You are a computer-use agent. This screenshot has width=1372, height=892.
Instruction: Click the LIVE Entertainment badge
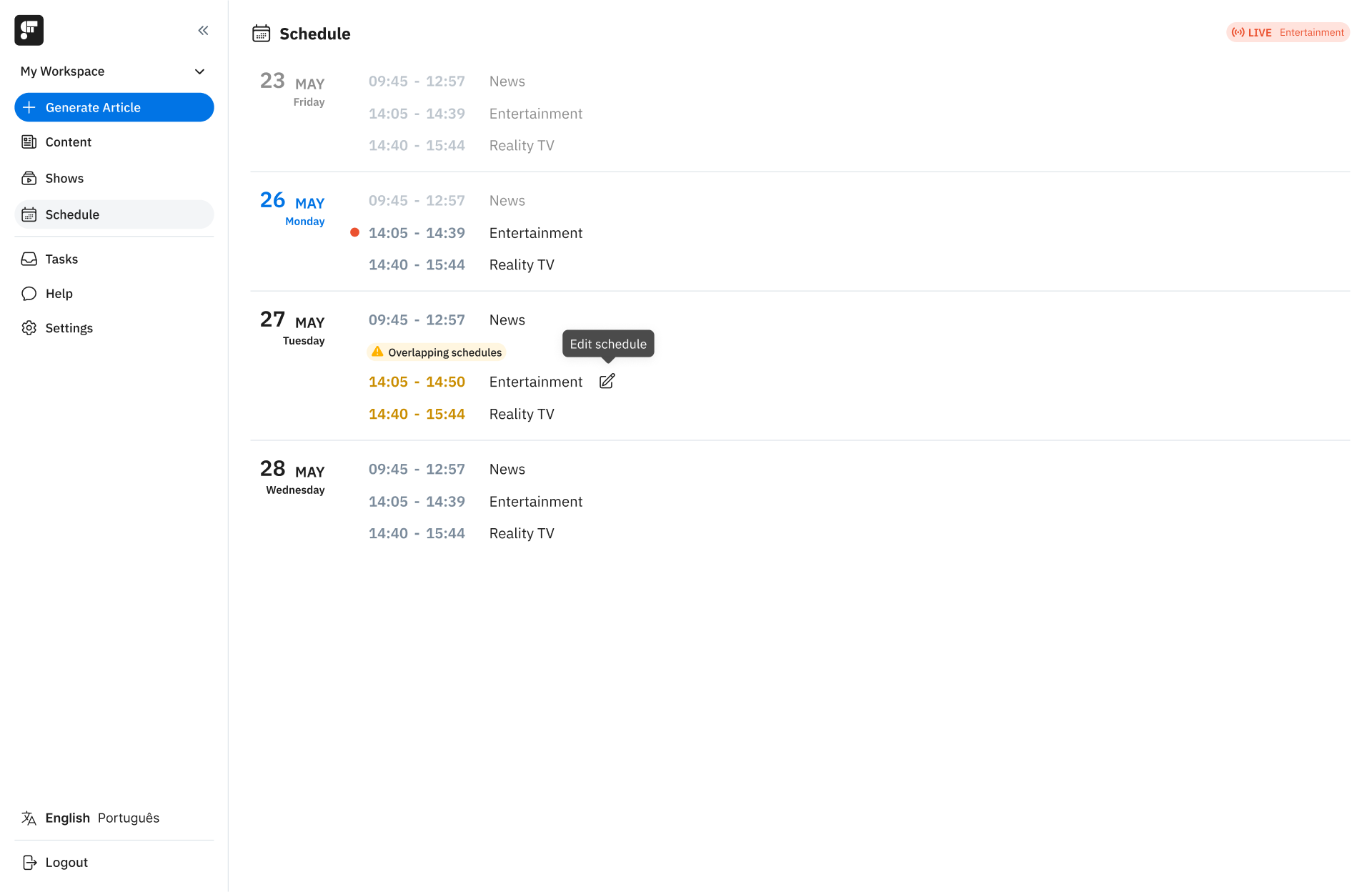coord(1288,32)
